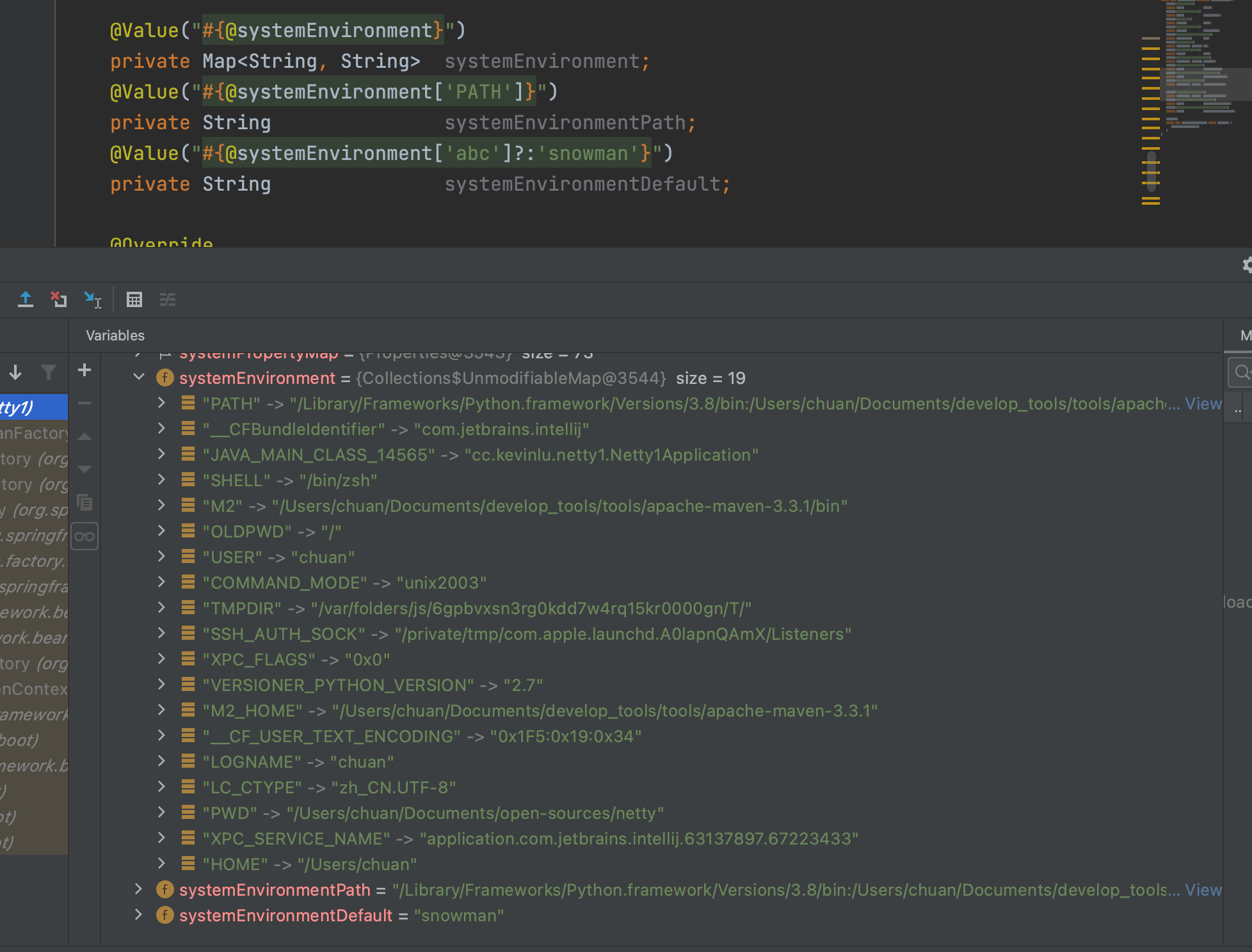Click the move watch down triangle icon

(84, 469)
